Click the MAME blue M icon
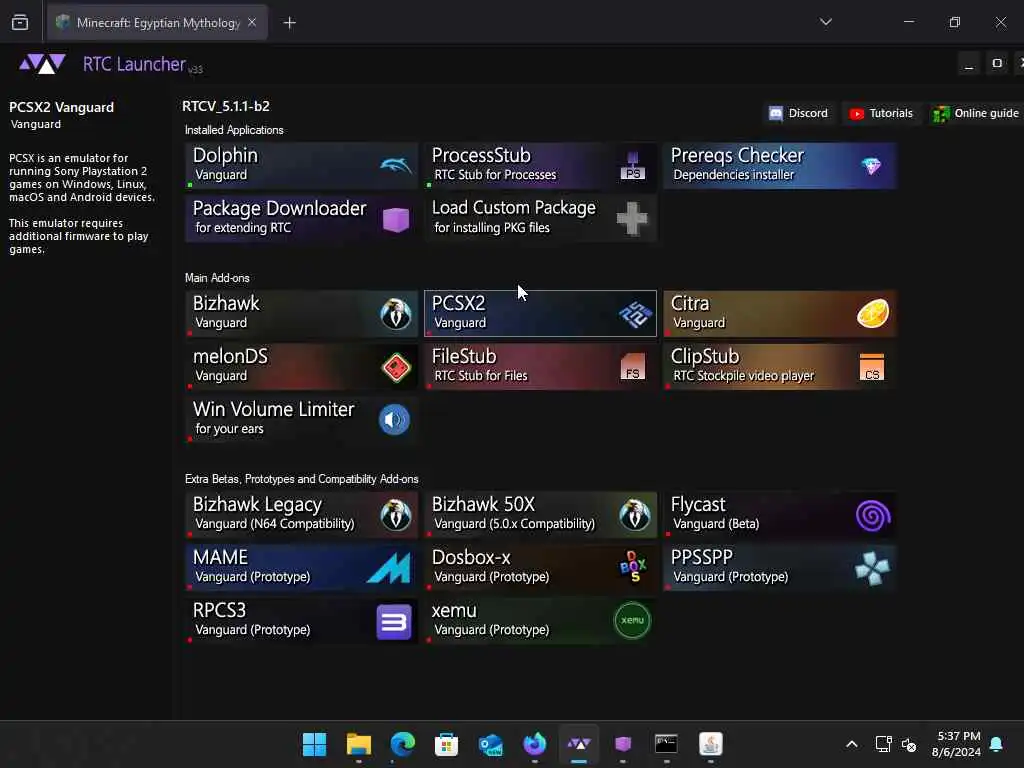1024x768 pixels. point(389,568)
